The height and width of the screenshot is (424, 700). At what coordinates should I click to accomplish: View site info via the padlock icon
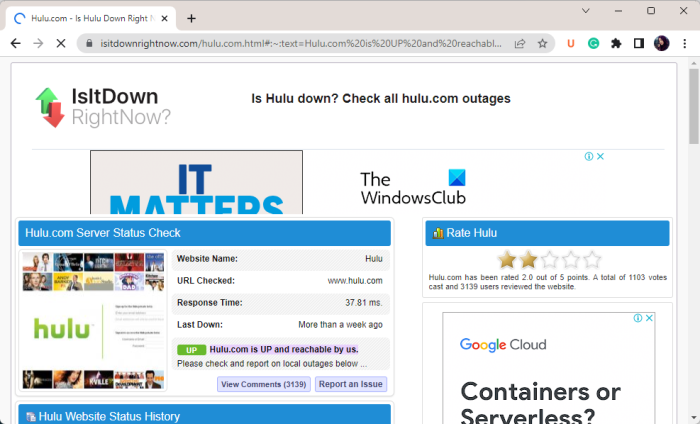point(89,43)
